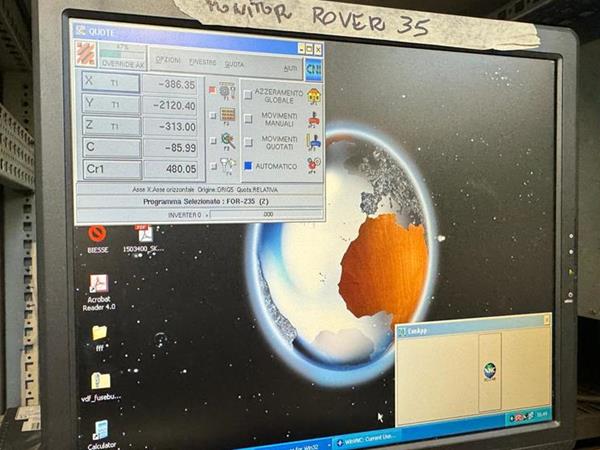Toggle the blue Automatico checkbox
Viewport: 600px width, 450px height.
coord(248,166)
